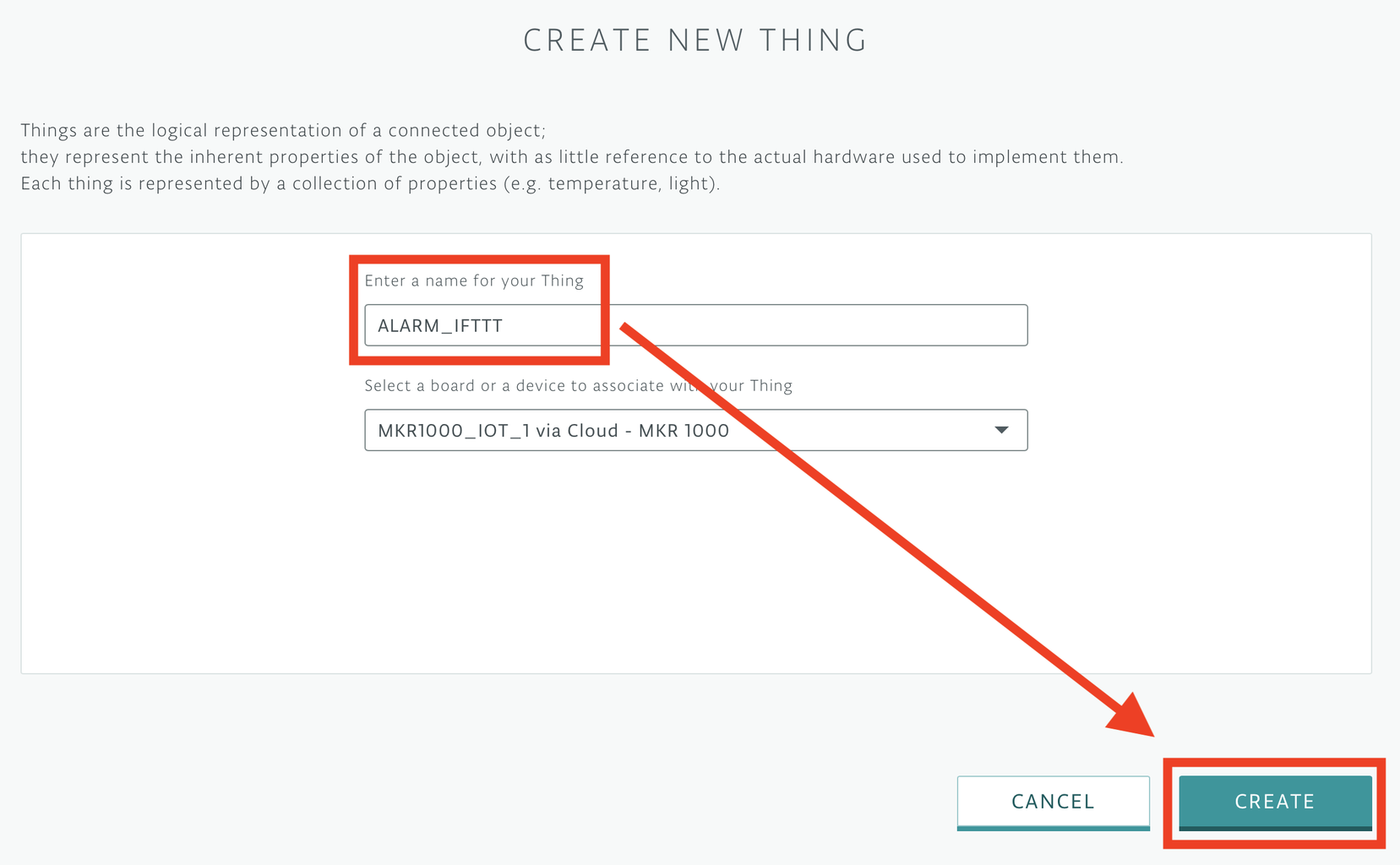The width and height of the screenshot is (1400, 865).
Task: Click the Thing name input field
Action: pyautogui.click(x=695, y=325)
